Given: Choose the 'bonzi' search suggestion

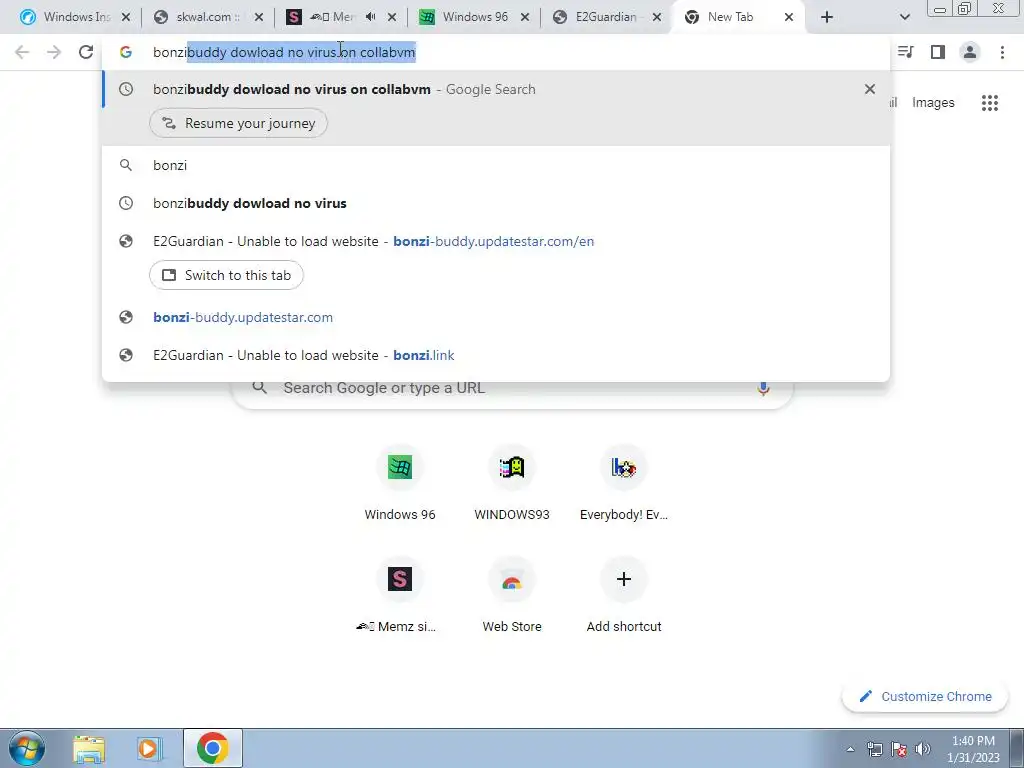Looking at the screenshot, I should (496, 165).
